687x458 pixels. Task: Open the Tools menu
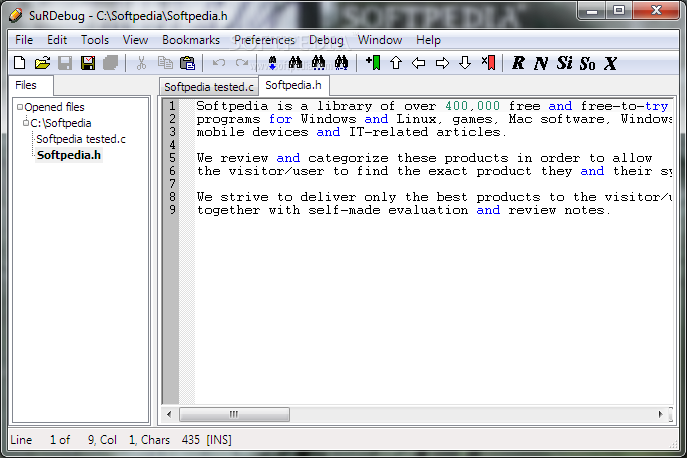(x=95, y=40)
